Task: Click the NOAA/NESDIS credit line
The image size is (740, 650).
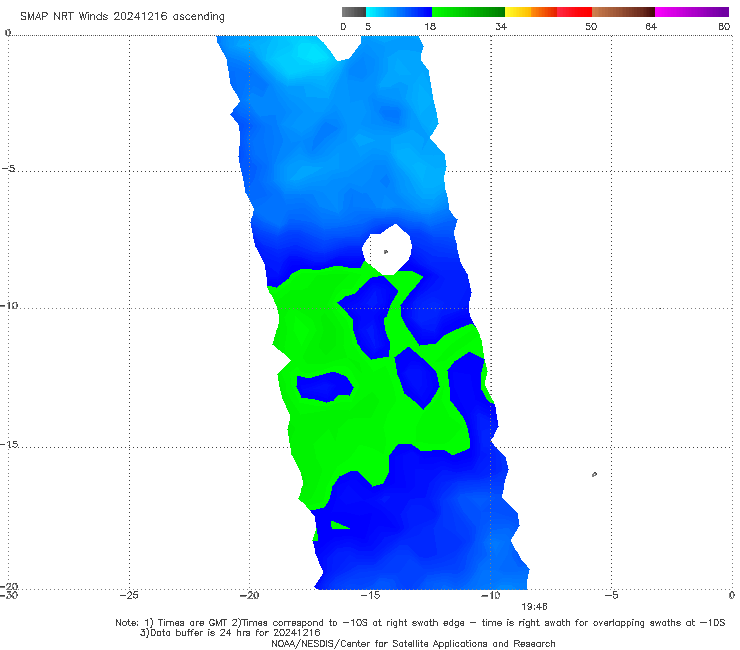Action: (413, 643)
